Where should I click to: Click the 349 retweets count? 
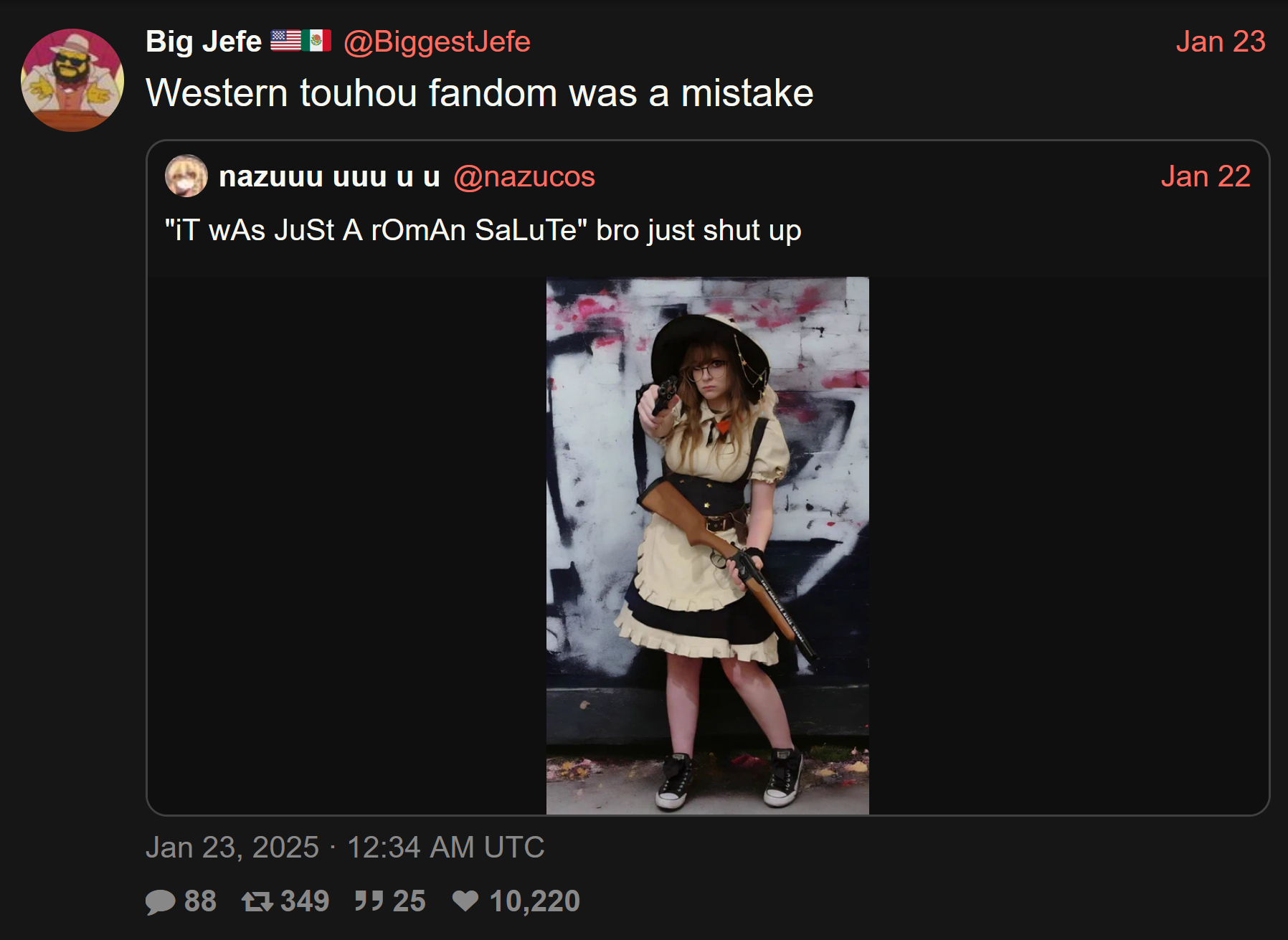click(x=305, y=901)
